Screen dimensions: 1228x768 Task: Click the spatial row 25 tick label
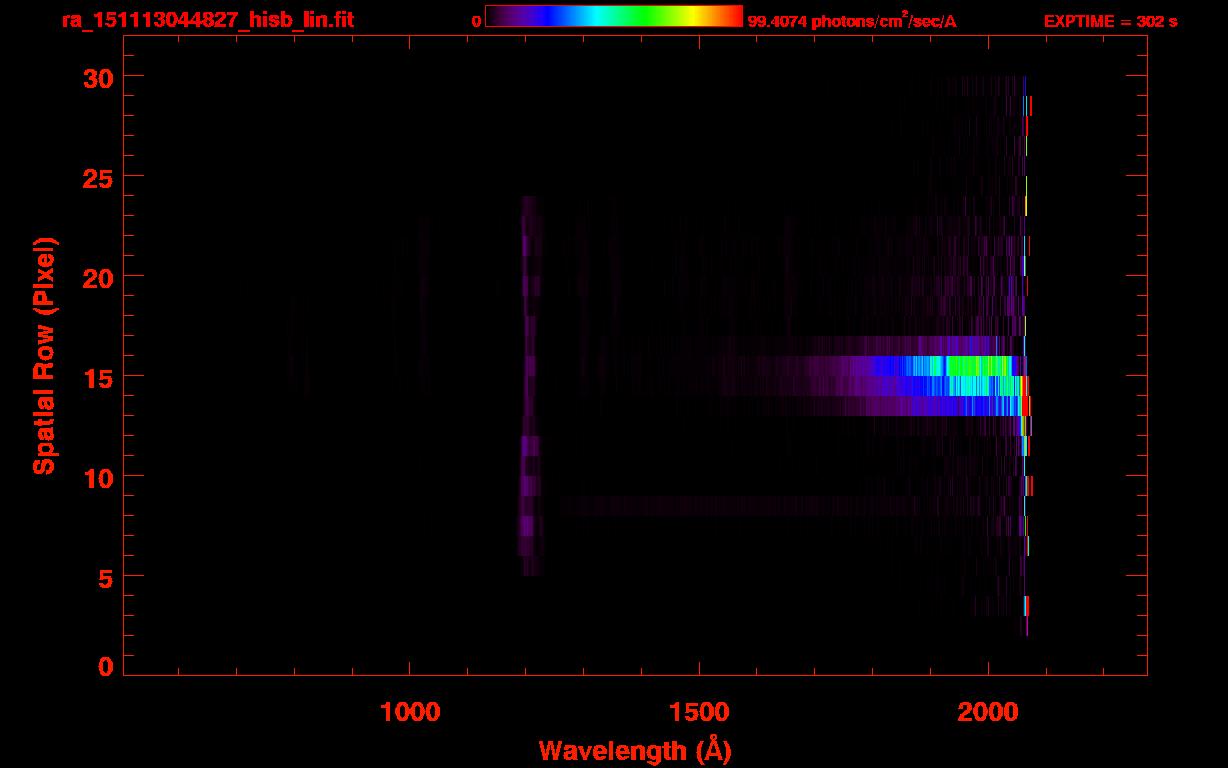(98, 176)
